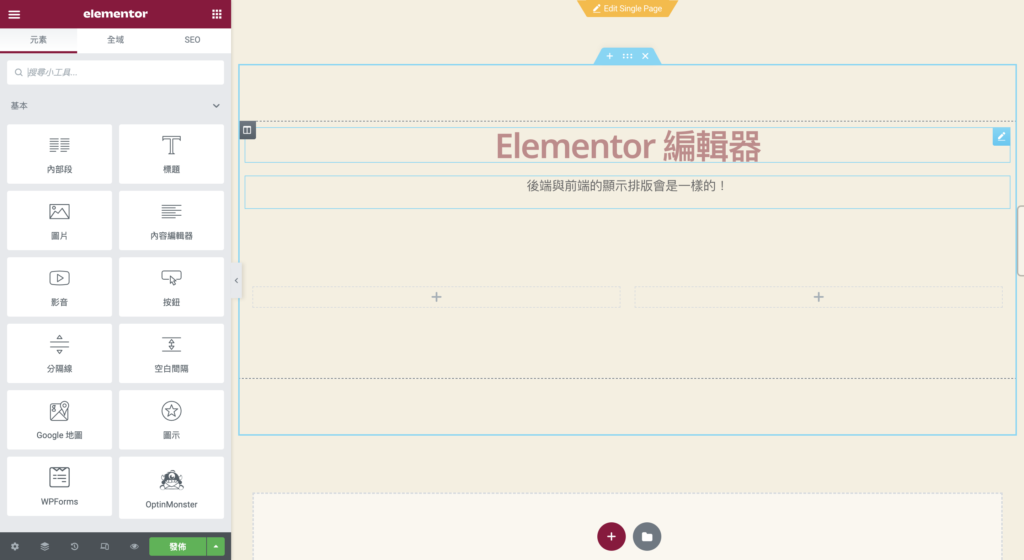Screen dimensions: 1024x560
Task: Add widget to the left empty column
Action: 436,297
